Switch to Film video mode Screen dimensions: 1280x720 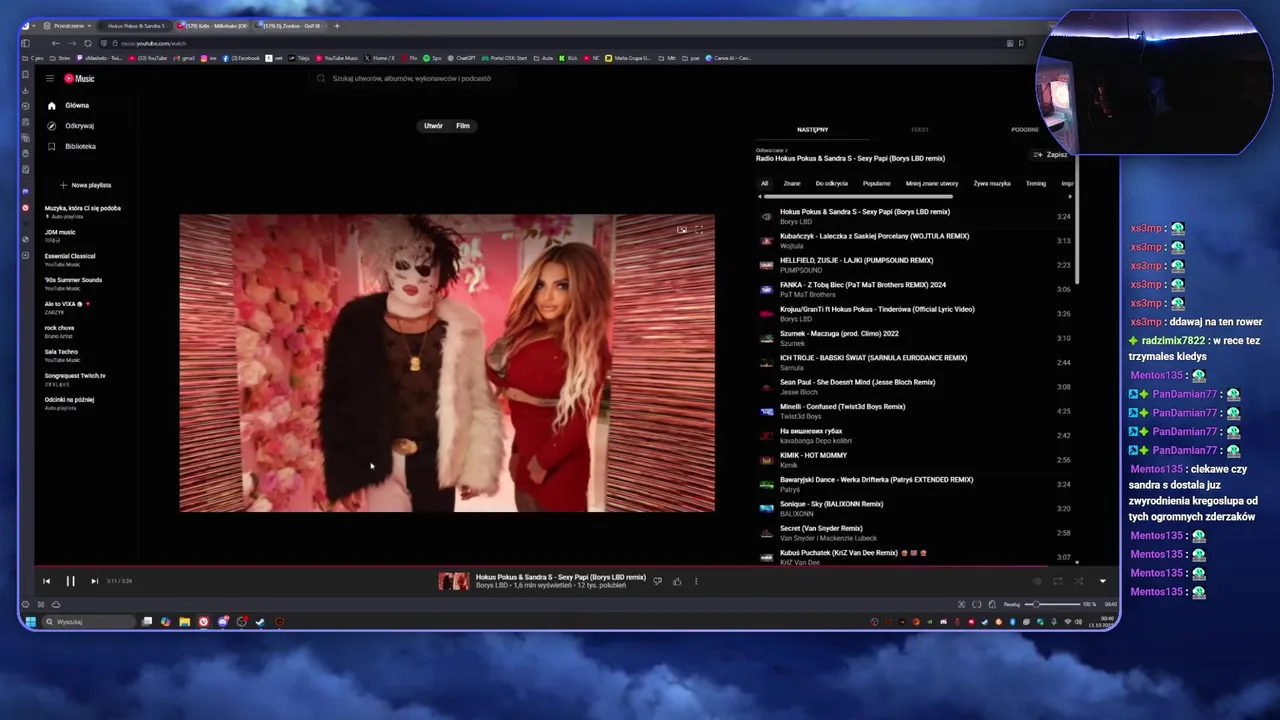pyautogui.click(x=463, y=126)
